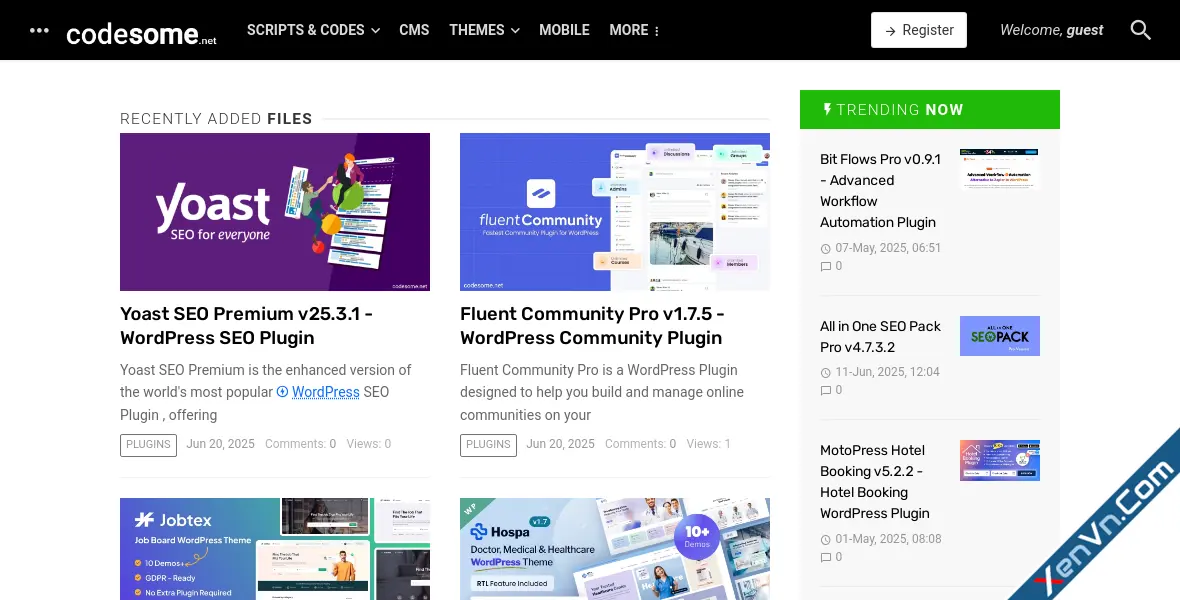This screenshot has height=600, width=1180.
Task: Click the Trending Now header
Action: (929, 109)
